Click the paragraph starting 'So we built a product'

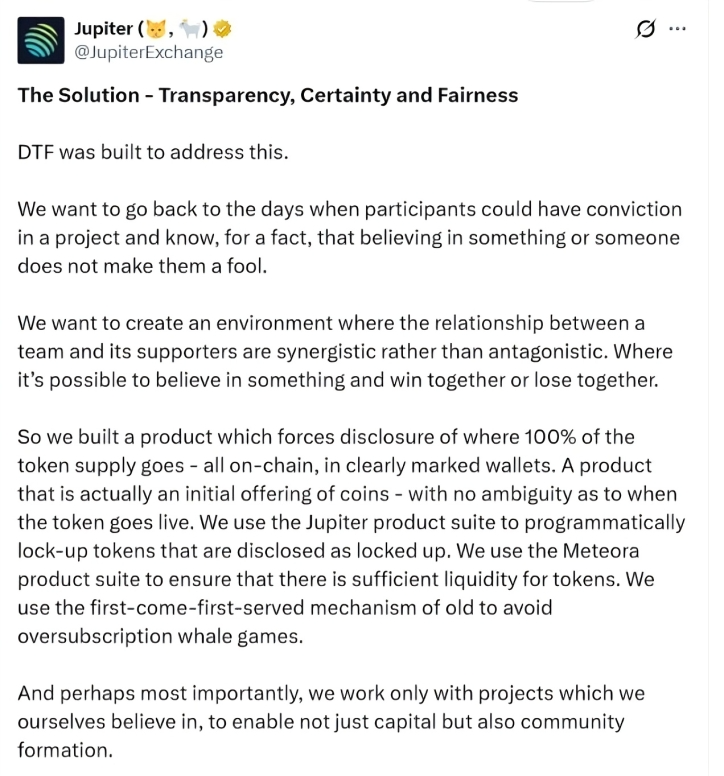click(x=350, y=536)
